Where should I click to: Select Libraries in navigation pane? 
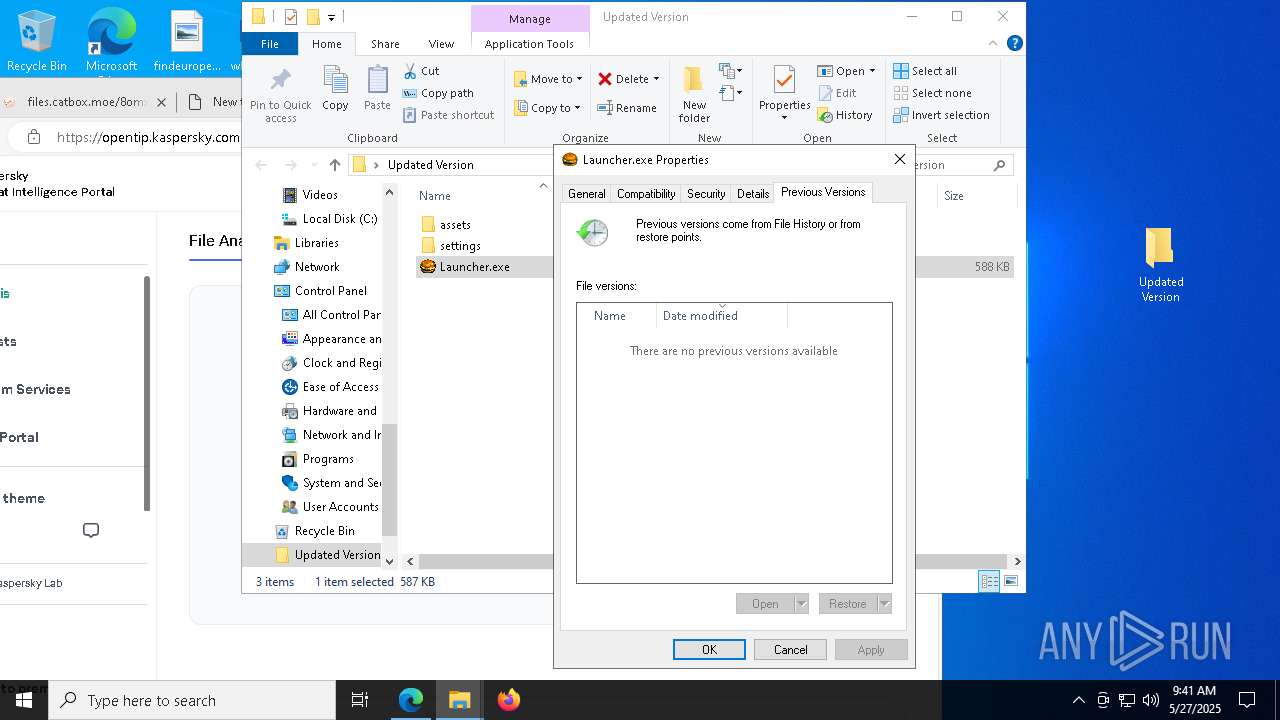pos(316,243)
